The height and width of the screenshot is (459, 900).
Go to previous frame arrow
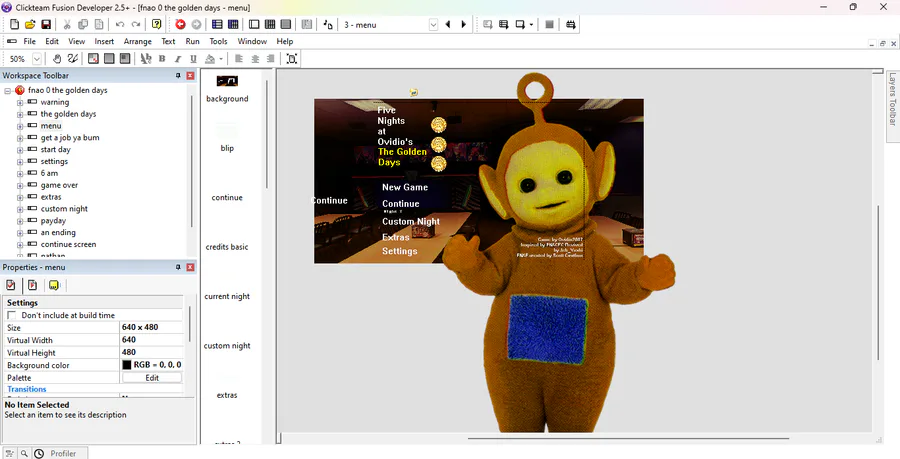[x=448, y=24]
